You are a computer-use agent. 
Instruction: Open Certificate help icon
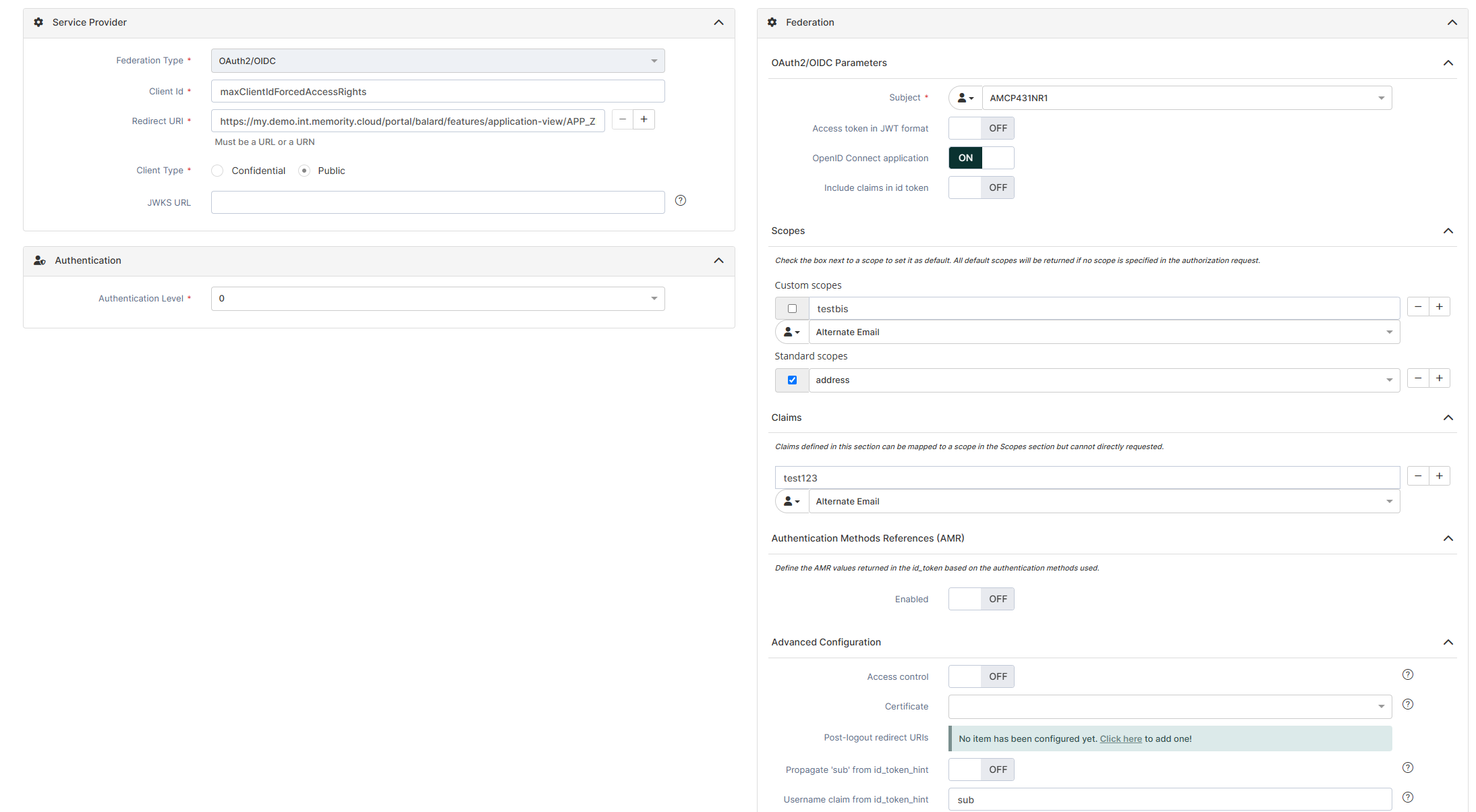coord(1408,704)
